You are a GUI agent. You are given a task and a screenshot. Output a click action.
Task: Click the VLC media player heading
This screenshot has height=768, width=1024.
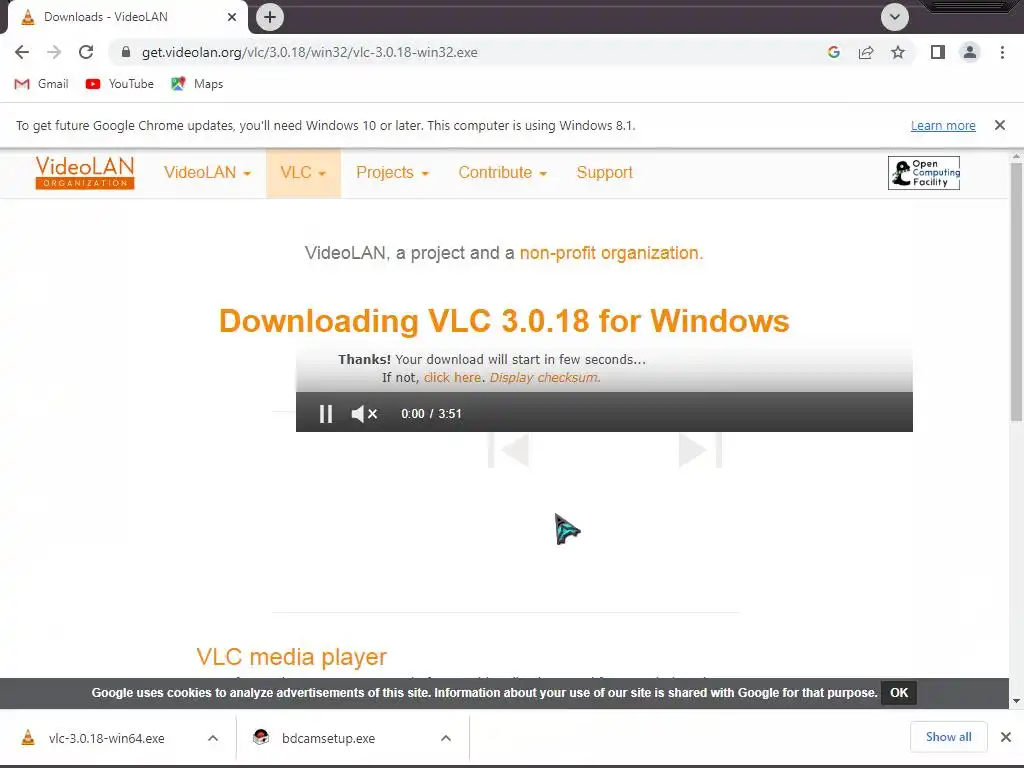point(291,656)
